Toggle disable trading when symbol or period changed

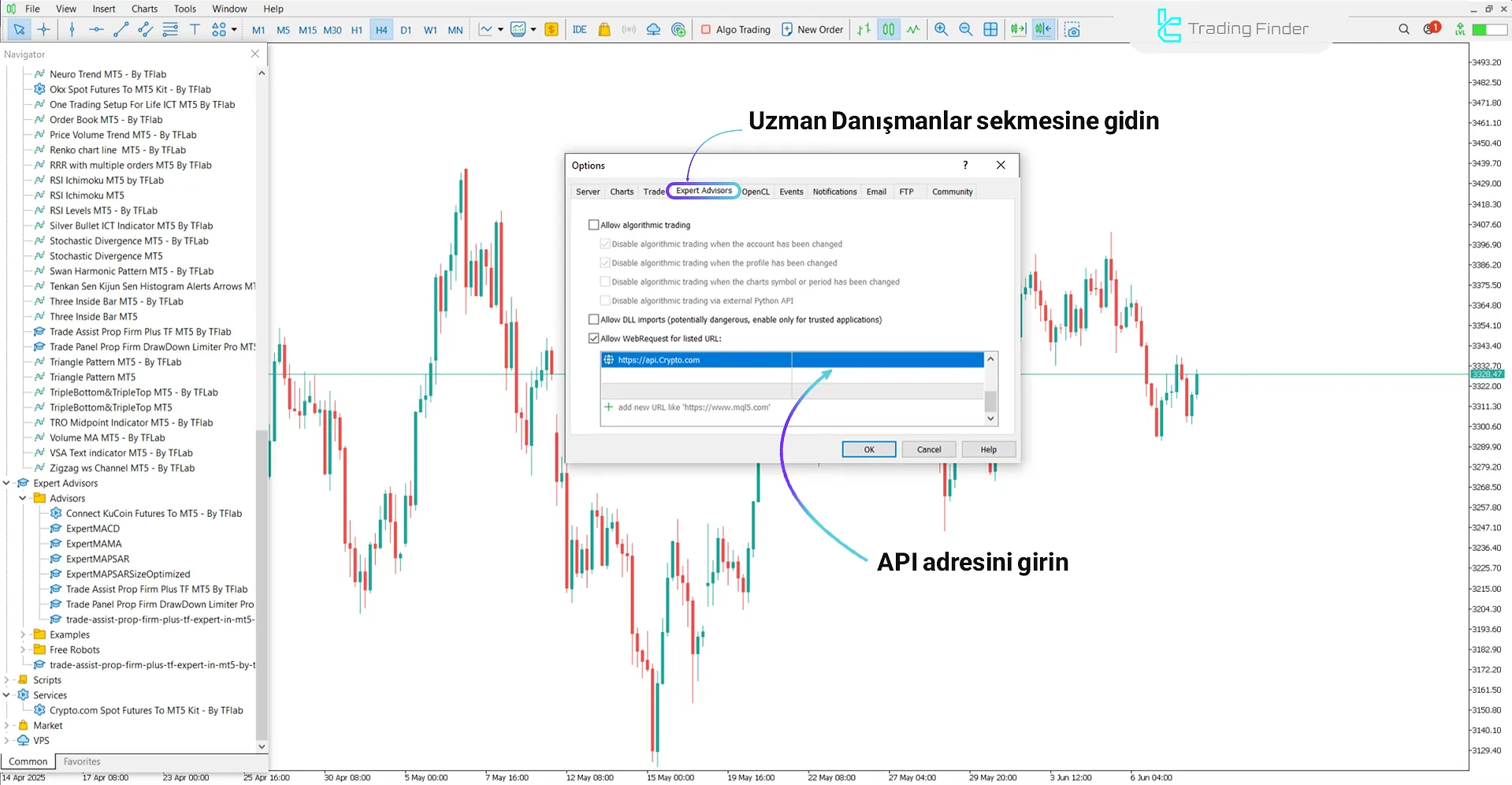point(604,281)
